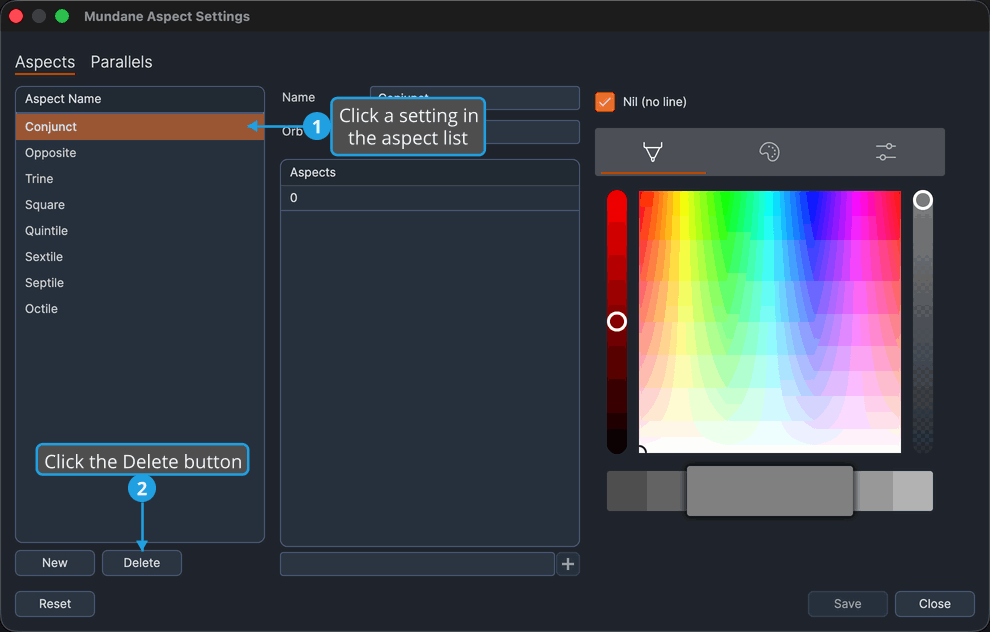This screenshot has width=990, height=632.
Task: Select the darkest gray swatch
Action: pos(626,491)
